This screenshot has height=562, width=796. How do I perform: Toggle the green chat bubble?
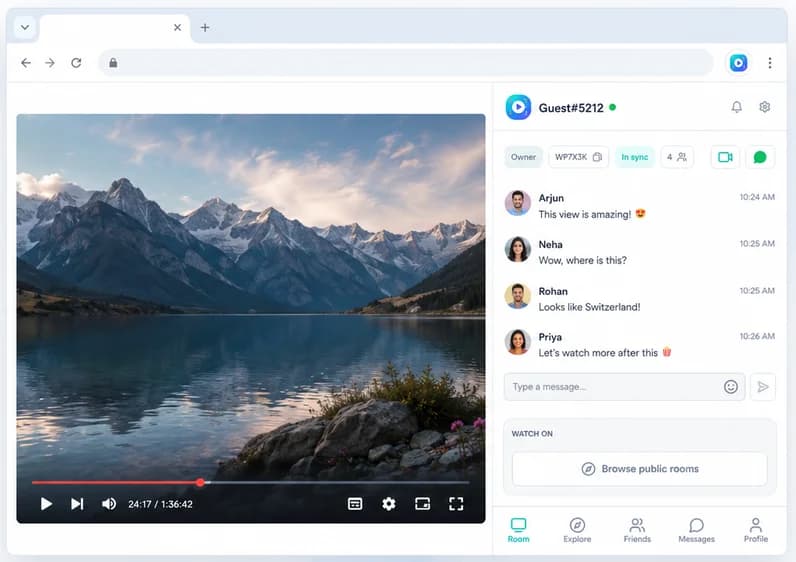[760, 157]
